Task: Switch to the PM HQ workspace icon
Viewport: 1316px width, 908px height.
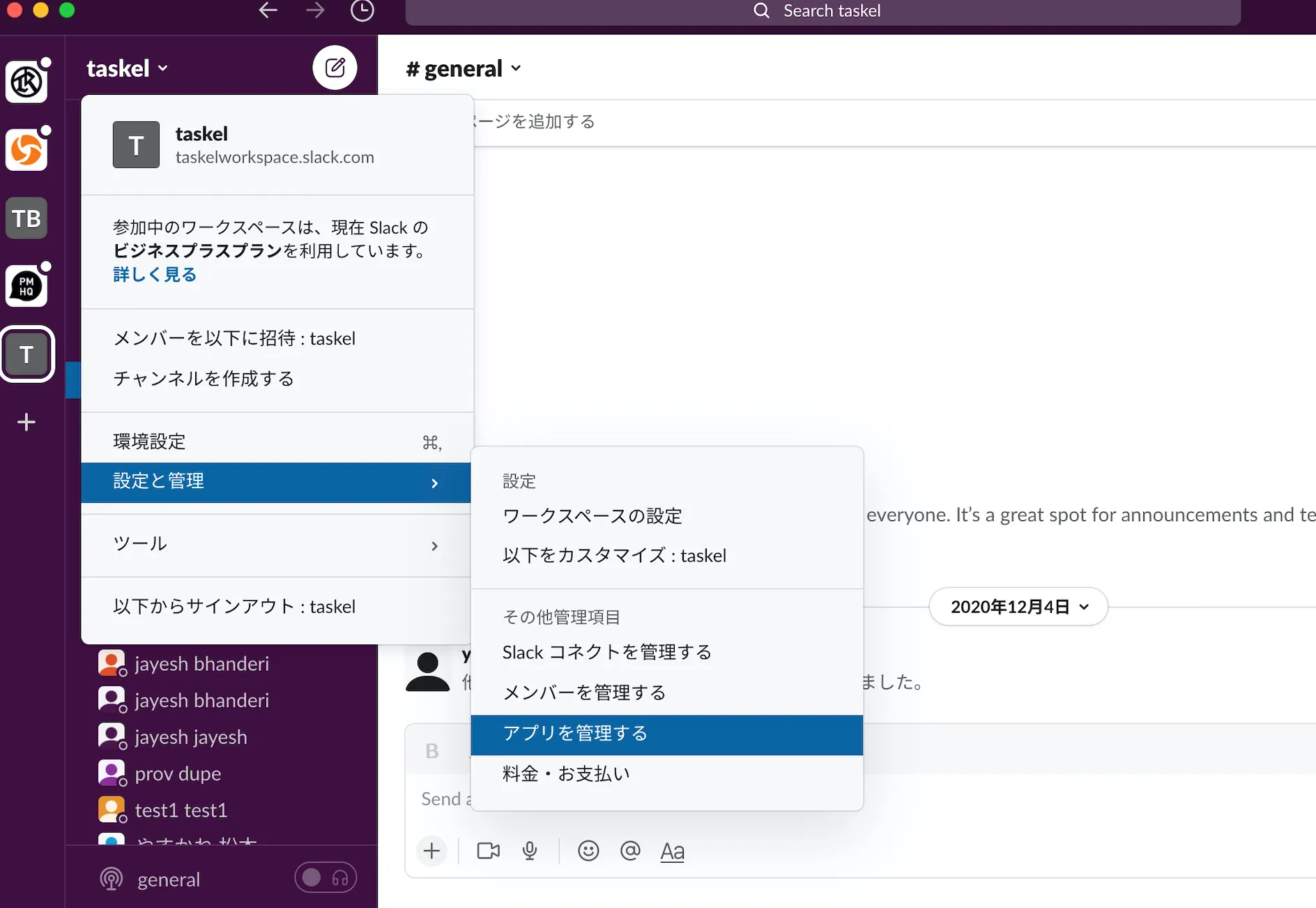Action: 26,286
